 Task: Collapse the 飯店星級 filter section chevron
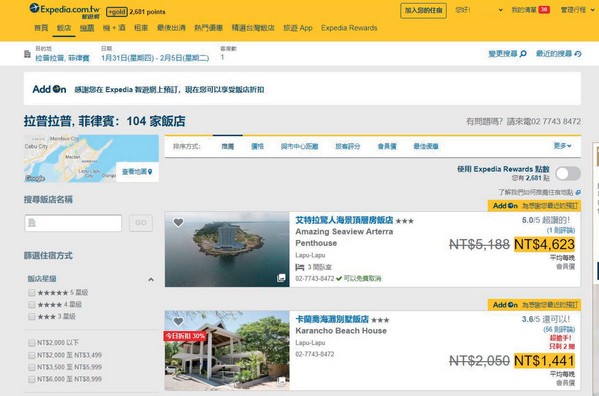(151, 280)
